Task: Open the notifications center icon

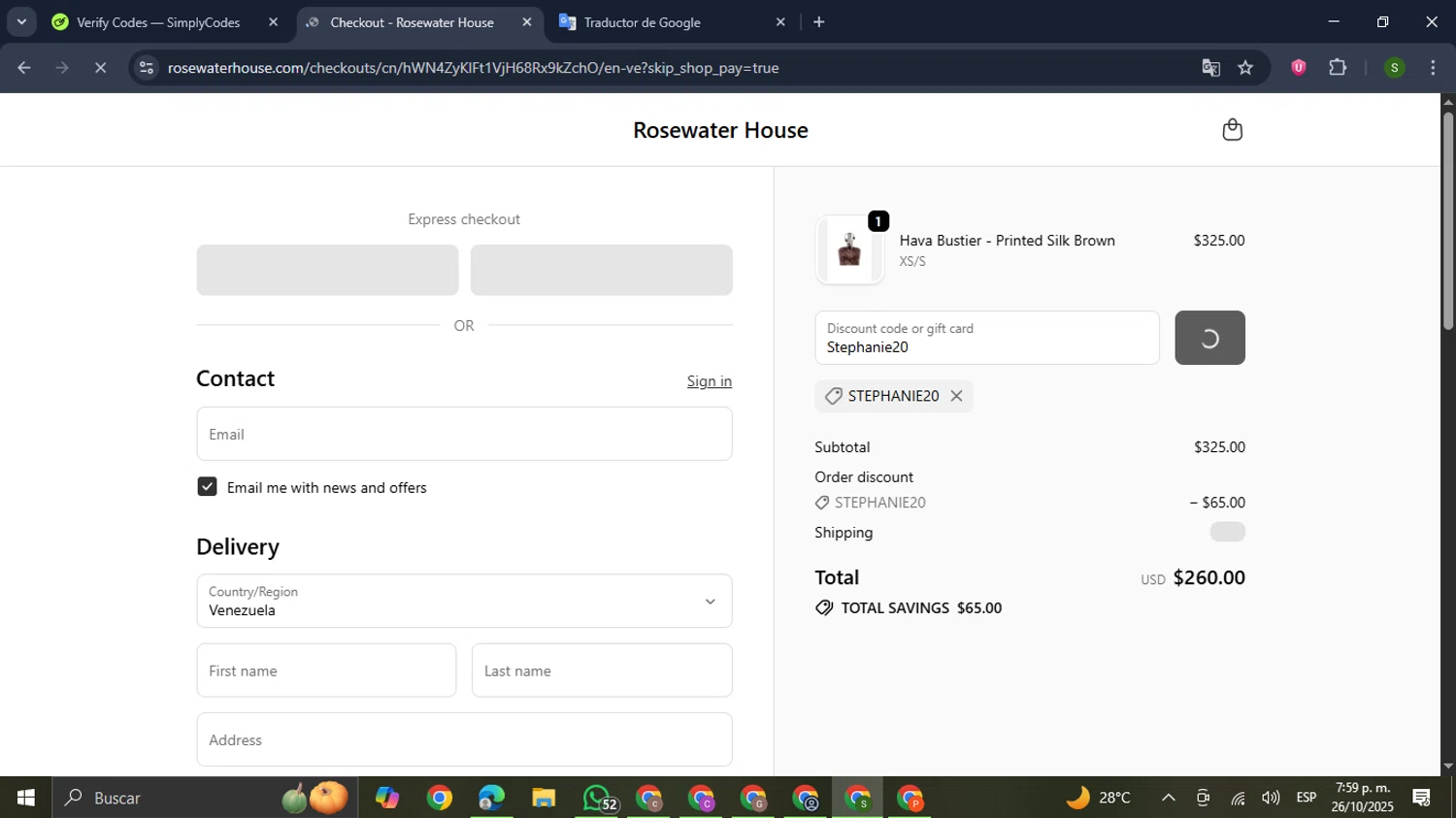Action: [x=1422, y=798]
